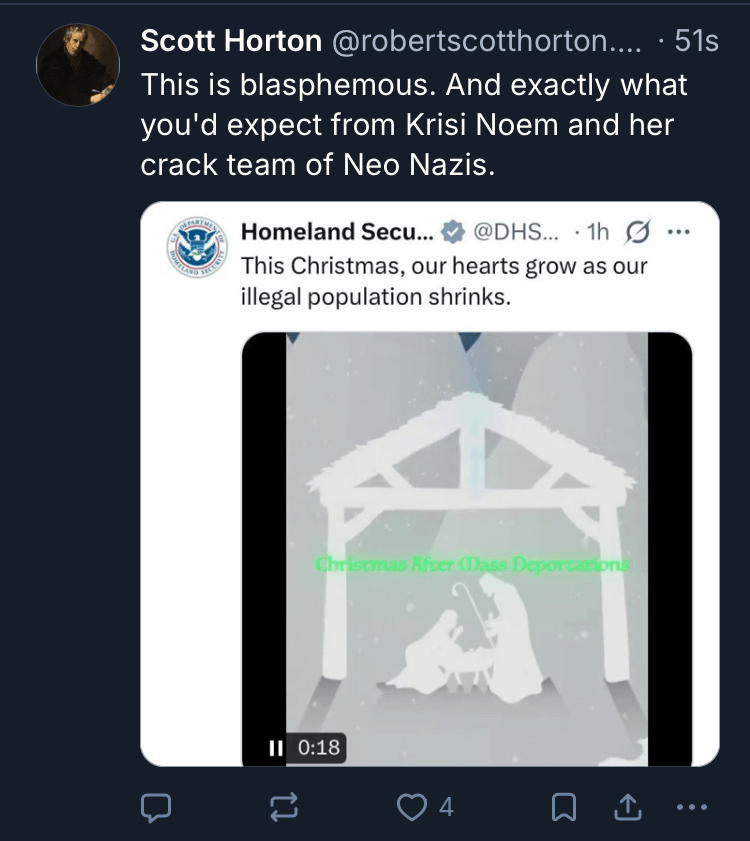Viewport: 750px width, 841px height.
Task: Click the 51s post timestamp
Action: click(696, 41)
